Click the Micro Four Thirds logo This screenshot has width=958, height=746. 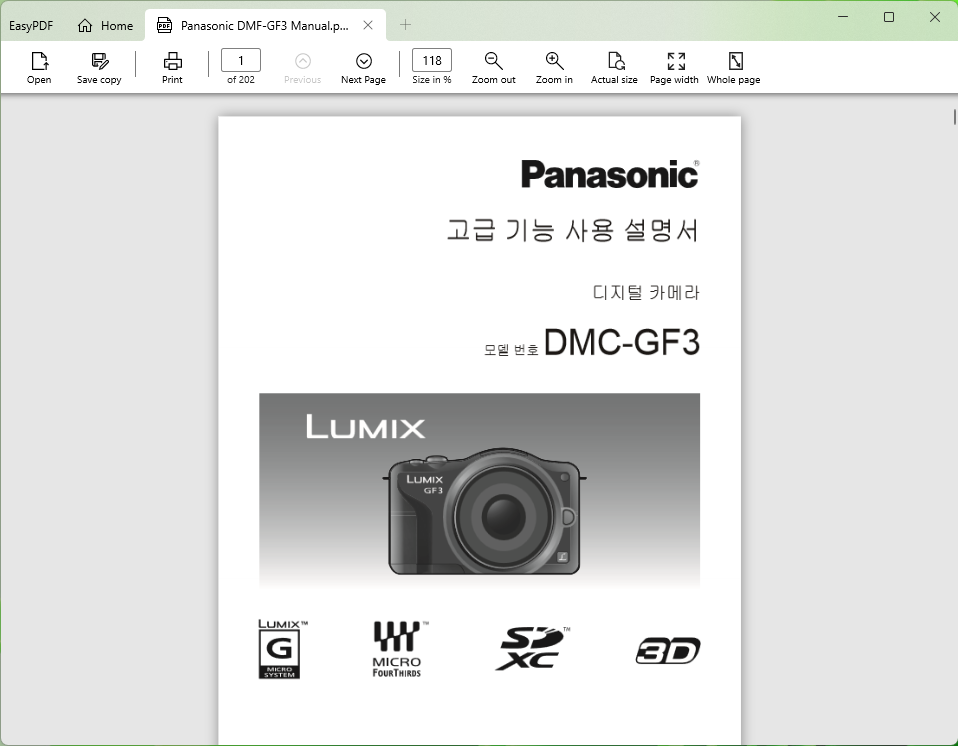tap(398, 649)
